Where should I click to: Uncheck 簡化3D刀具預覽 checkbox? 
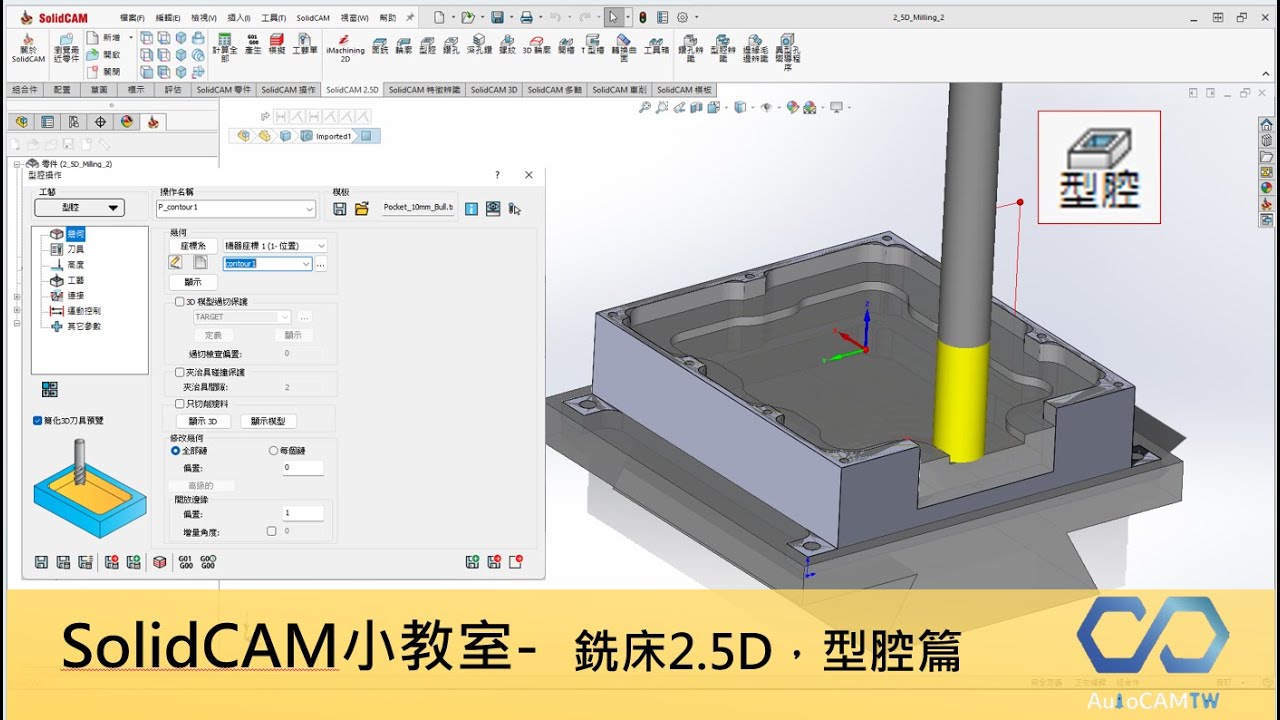[37, 421]
